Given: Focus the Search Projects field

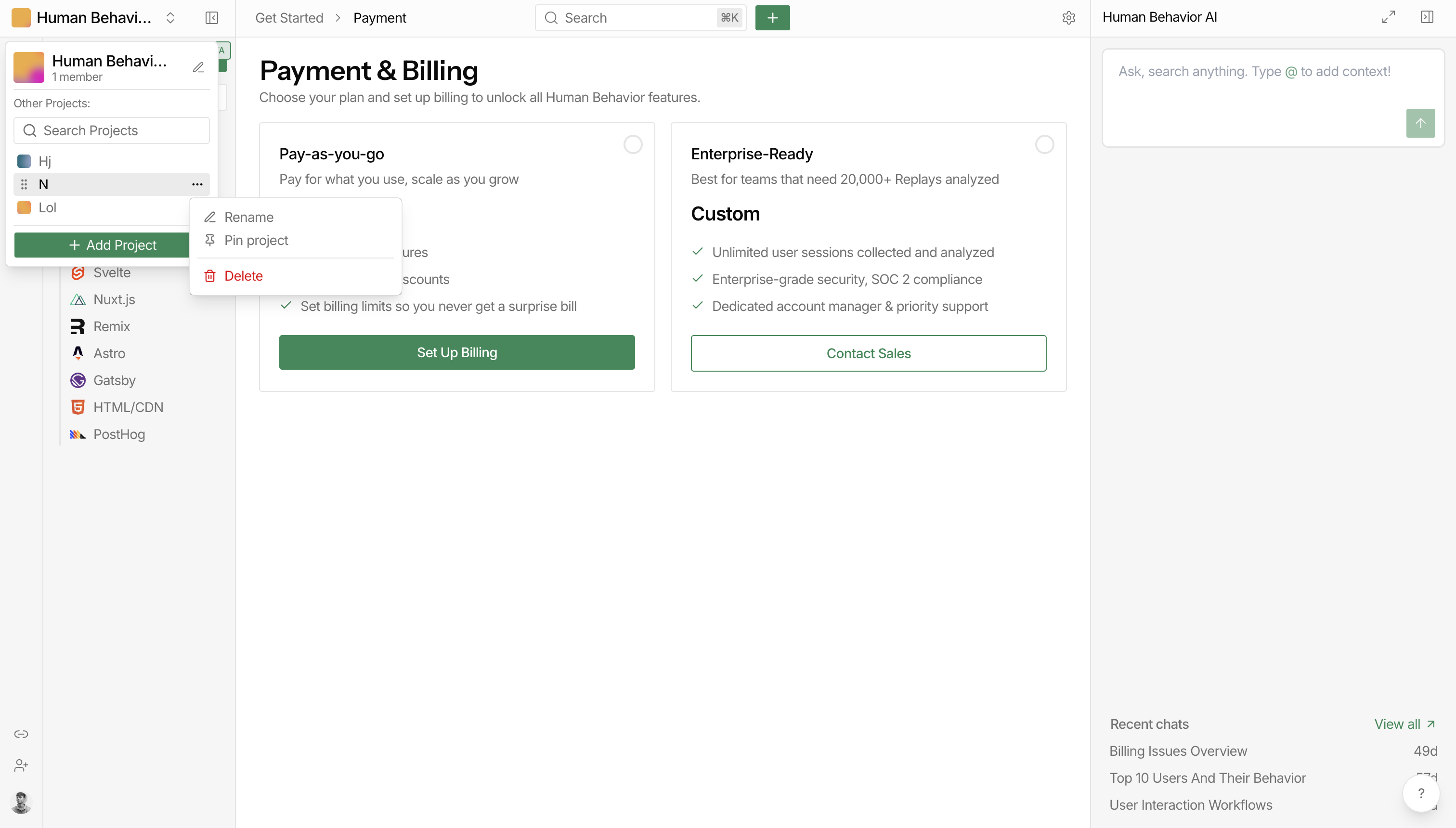Looking at the screenshot, I should [x=112, y=130].
